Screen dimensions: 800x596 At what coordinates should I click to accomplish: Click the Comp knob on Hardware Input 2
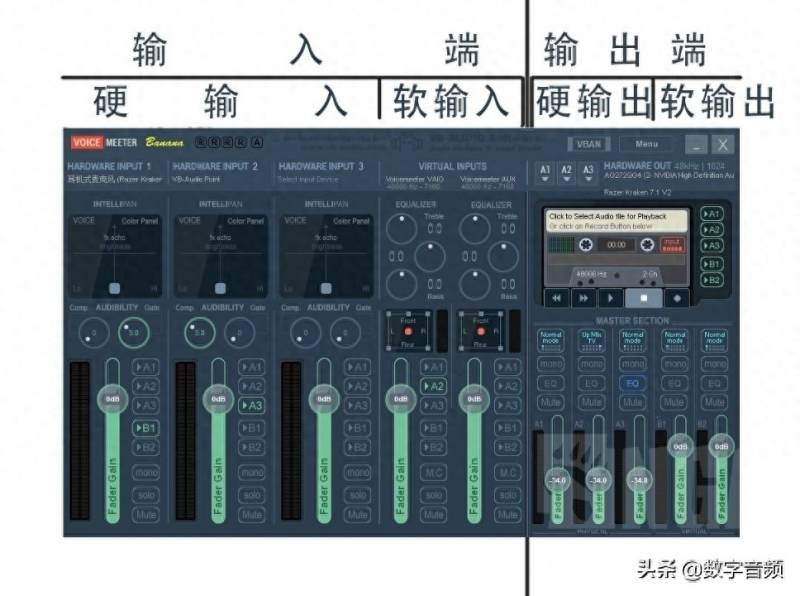[x=199, y=333]
